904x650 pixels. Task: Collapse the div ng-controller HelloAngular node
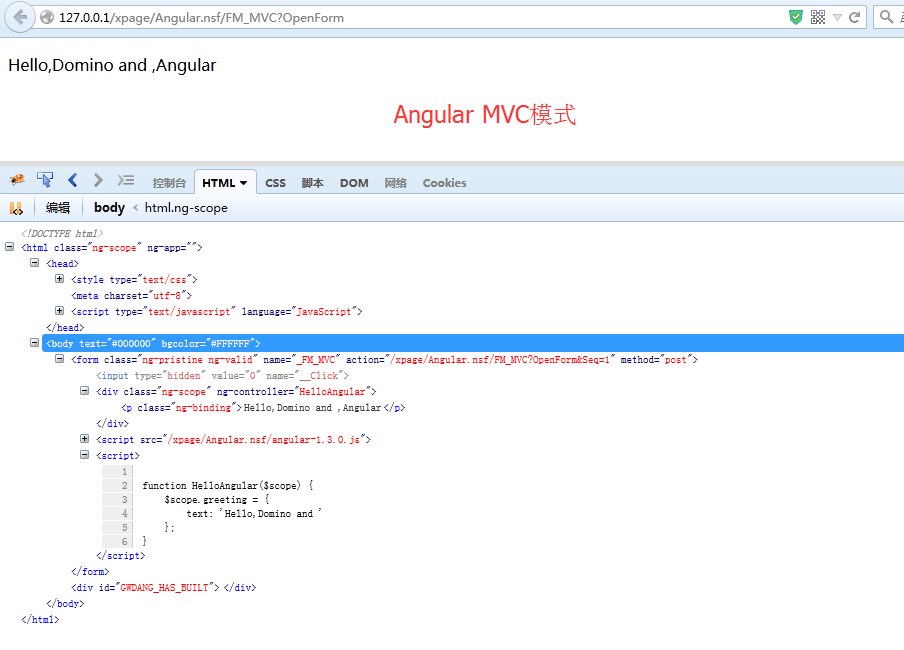point(84,391)
